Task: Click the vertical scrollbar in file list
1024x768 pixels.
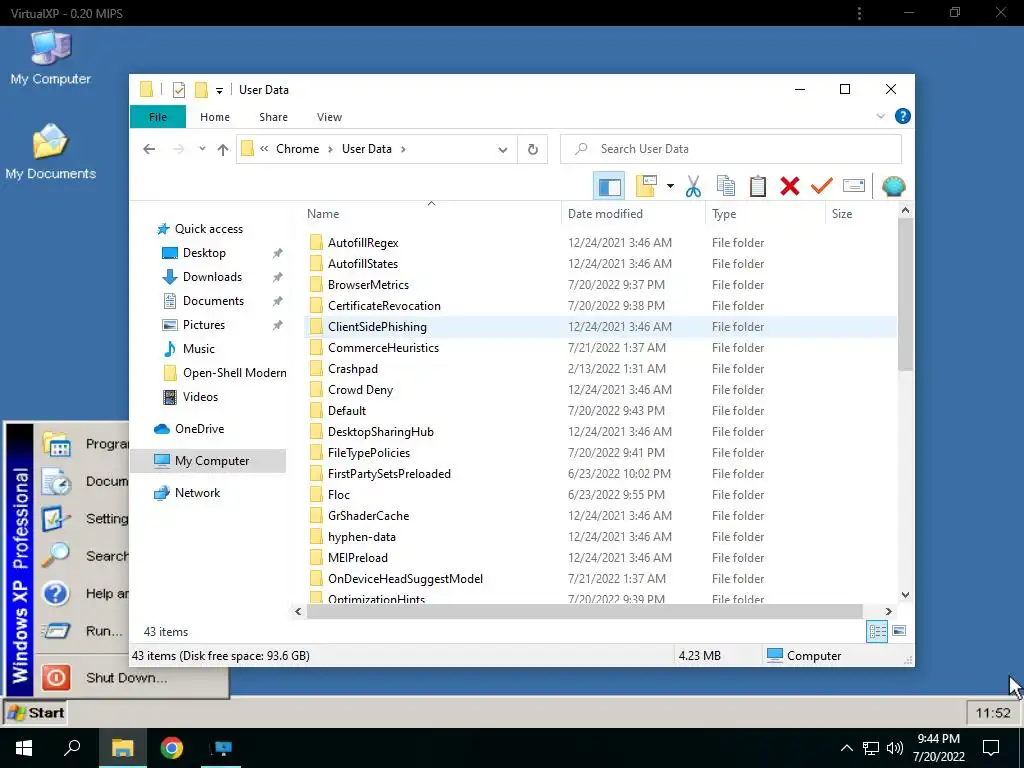Action: click(905, 295)
